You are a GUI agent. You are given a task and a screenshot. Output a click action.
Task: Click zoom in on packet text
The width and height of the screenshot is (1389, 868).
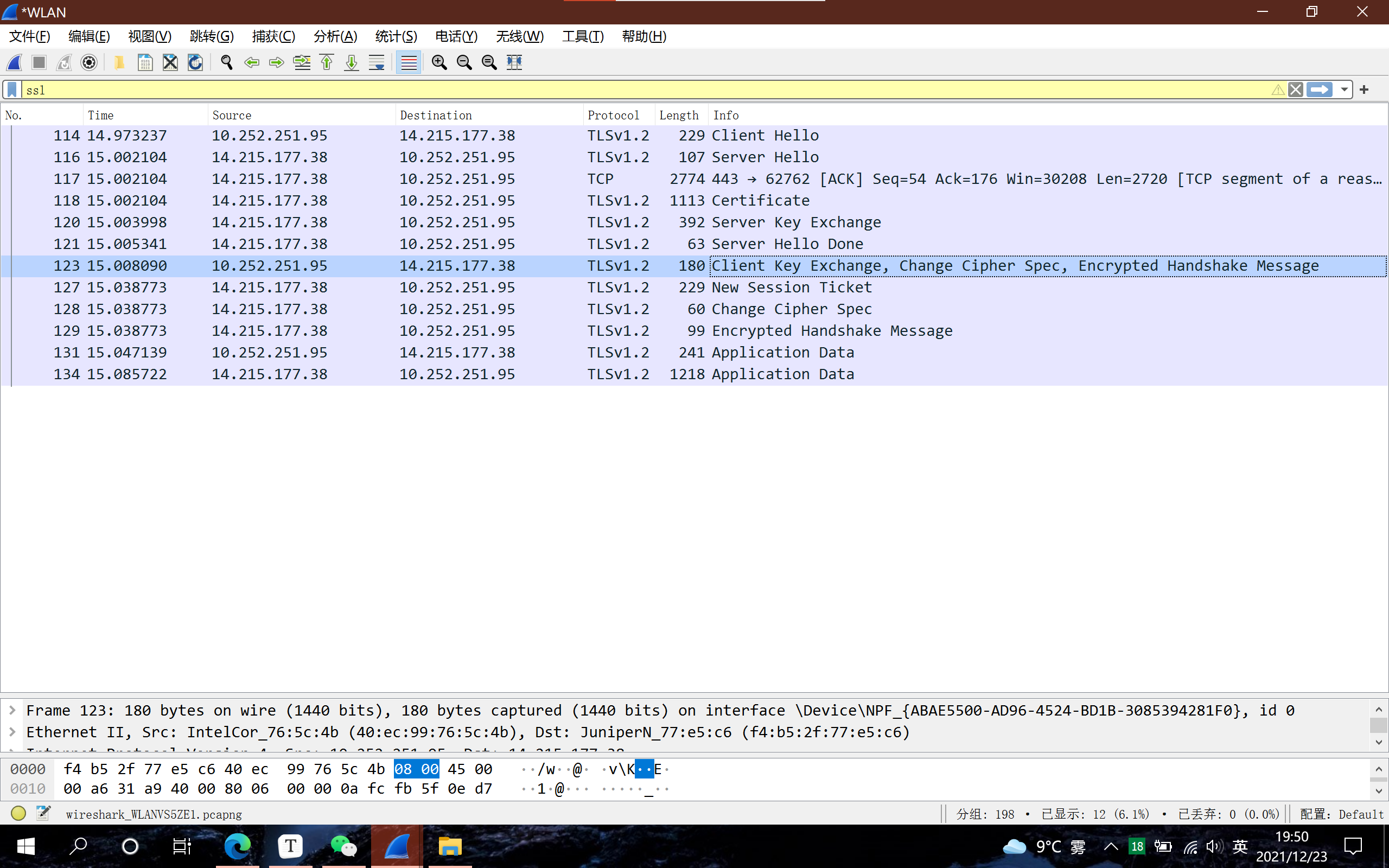439,62
